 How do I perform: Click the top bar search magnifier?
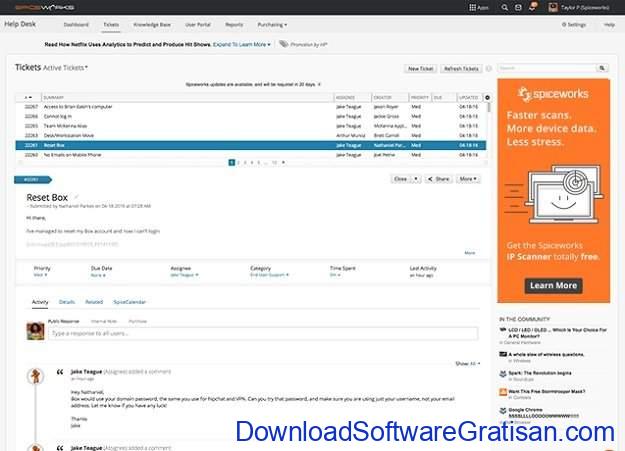point(505,8)
